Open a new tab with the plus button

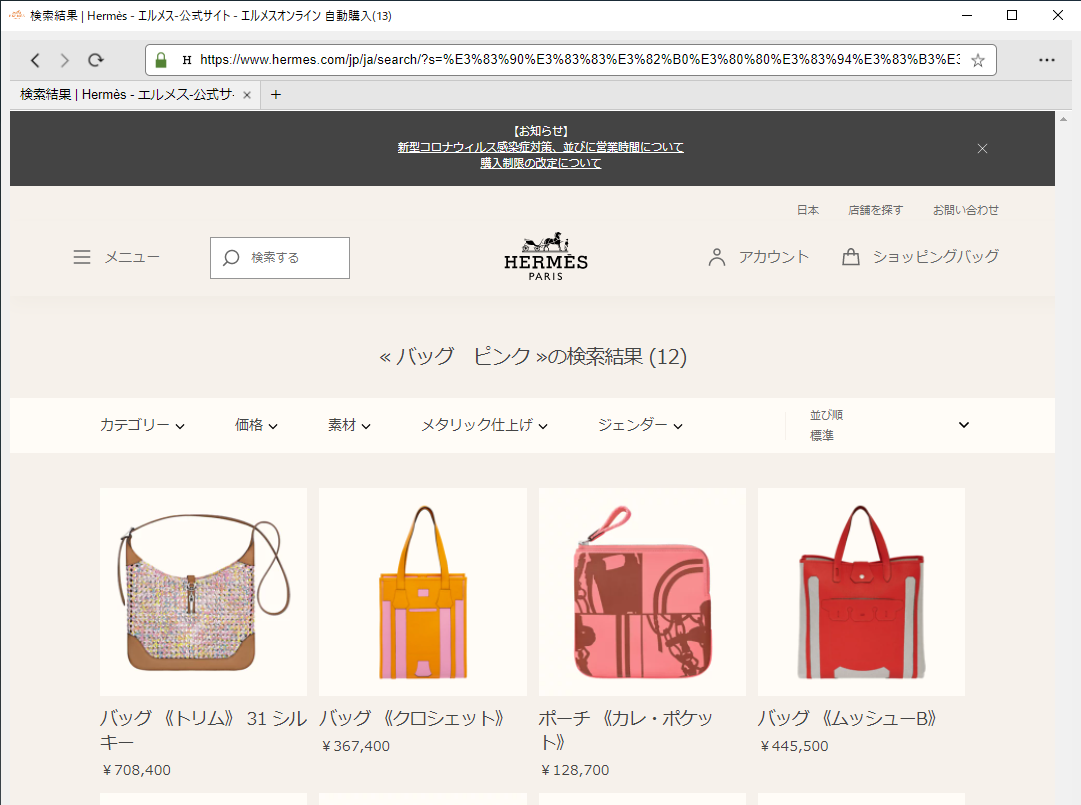pyautogui.click(x=276, y=94)
